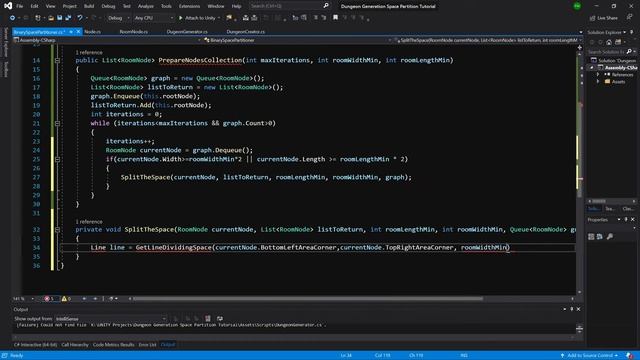Click the Save file icon
This screenshot has width=640, height=360.
(x=60, y=18)
